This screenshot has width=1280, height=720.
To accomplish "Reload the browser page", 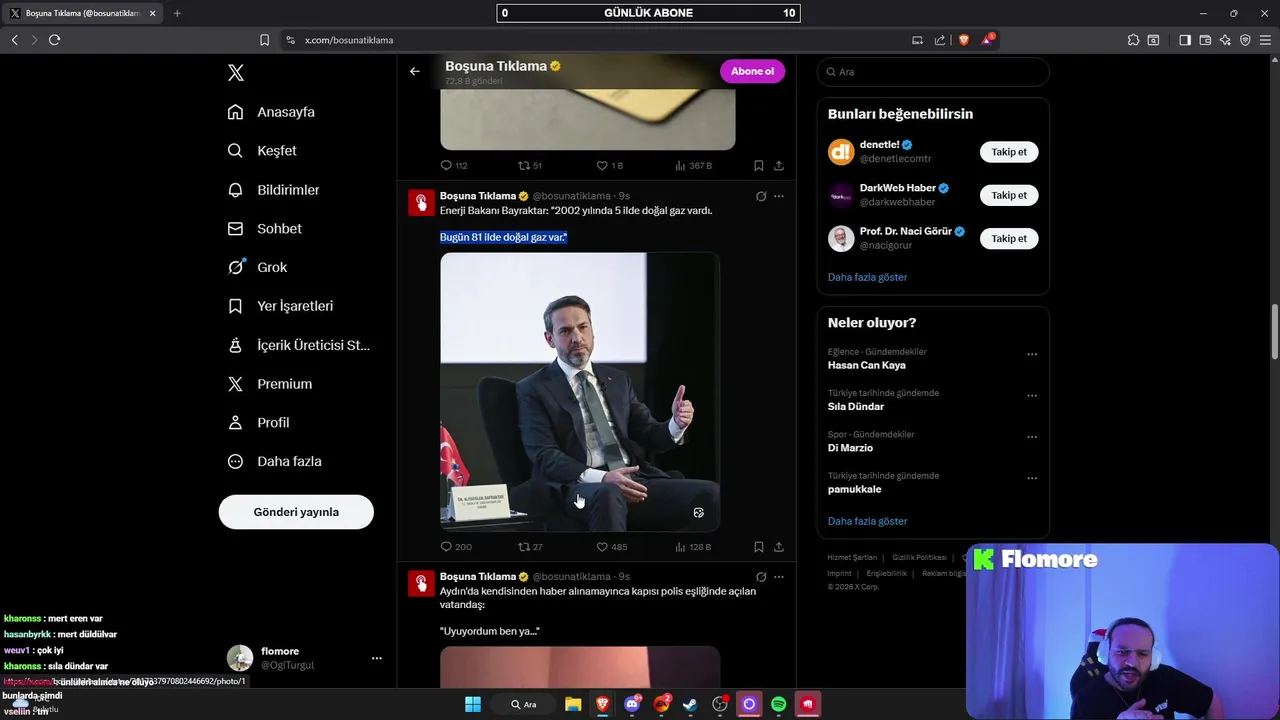I will 54,40.
